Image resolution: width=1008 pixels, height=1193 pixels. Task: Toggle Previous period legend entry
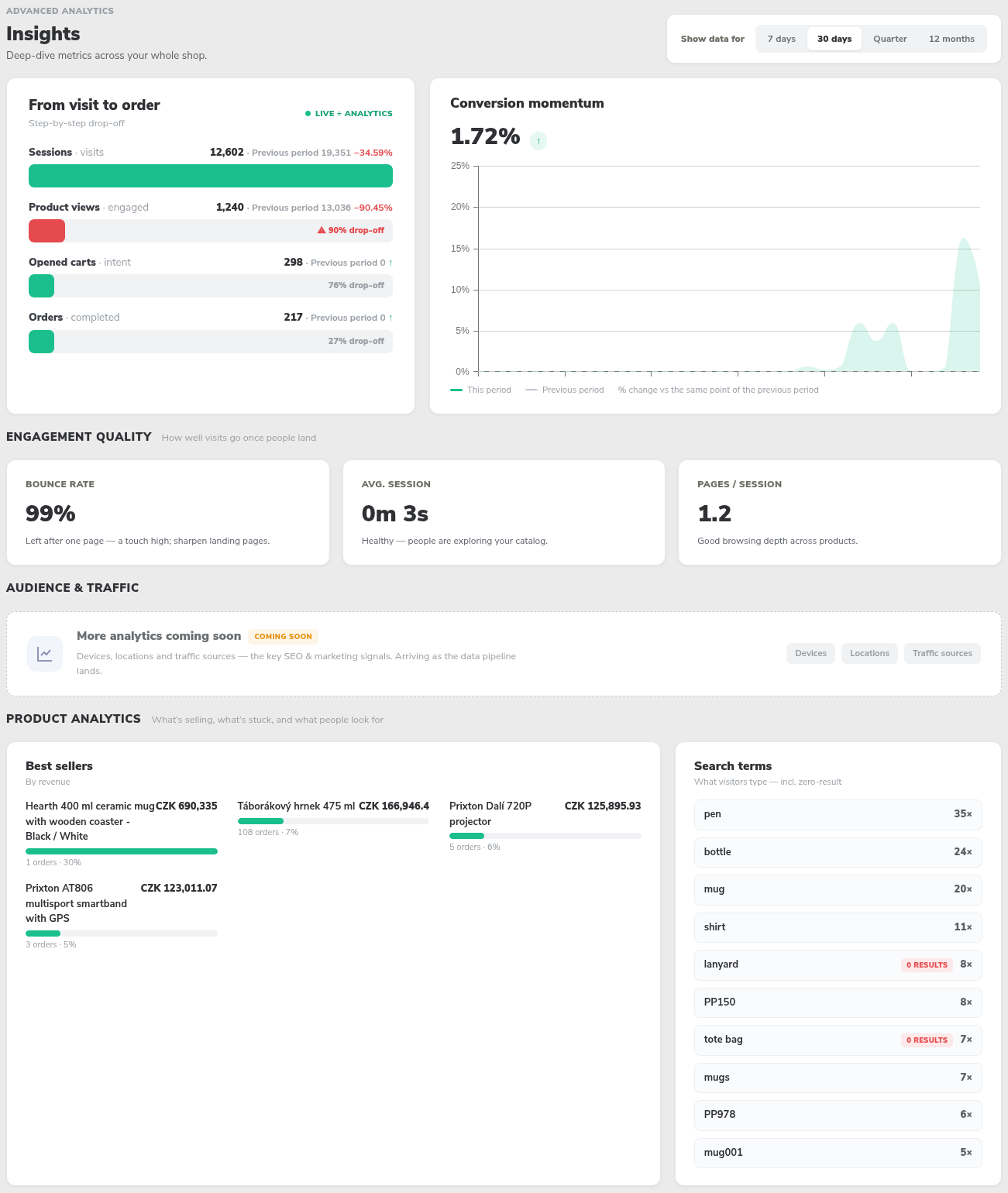pos(565,390)
